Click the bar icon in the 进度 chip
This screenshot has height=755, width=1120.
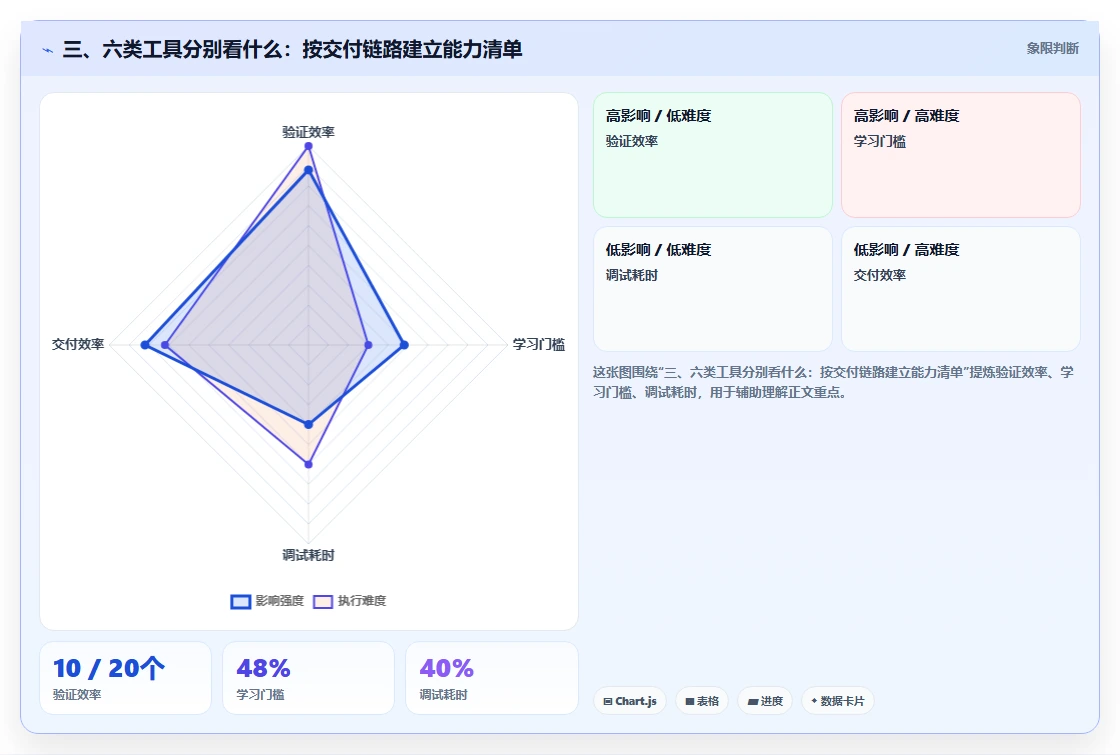coord(752,701)
